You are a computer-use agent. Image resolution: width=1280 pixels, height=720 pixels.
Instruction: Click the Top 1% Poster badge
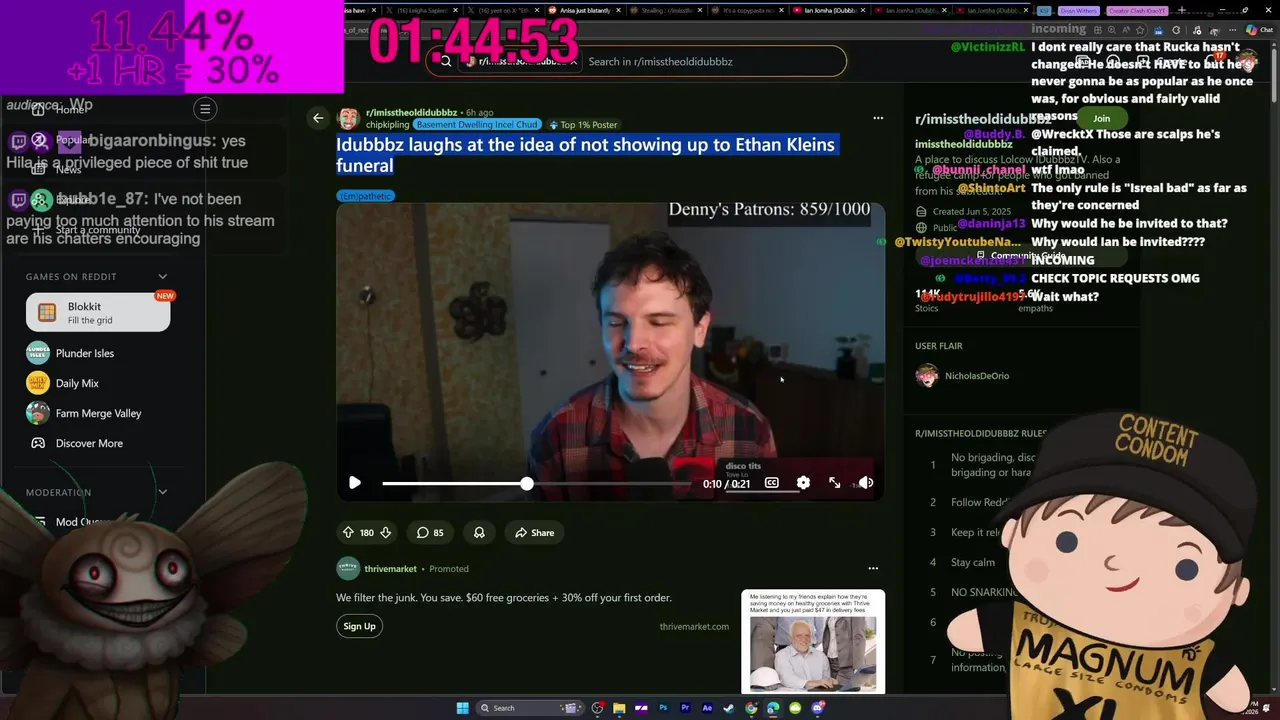582,125
